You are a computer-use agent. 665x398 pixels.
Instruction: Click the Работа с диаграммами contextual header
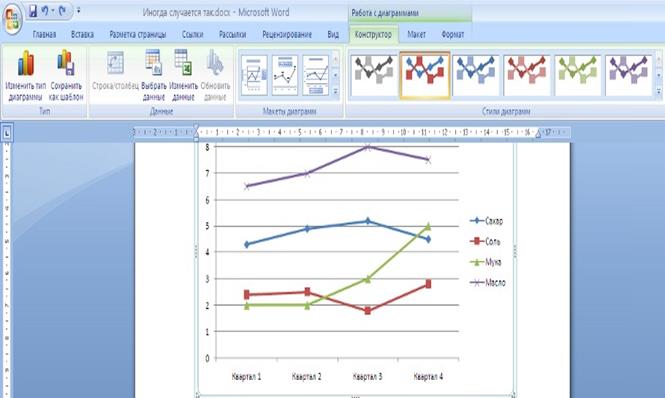pyautogui.click(x=385, y=13)
